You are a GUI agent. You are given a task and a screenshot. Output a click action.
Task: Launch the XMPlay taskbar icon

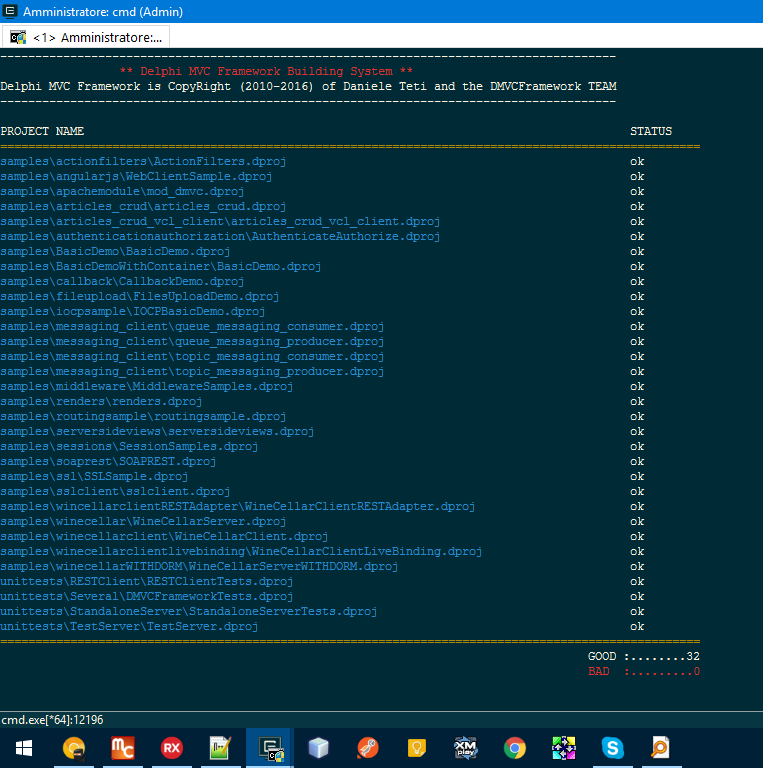point(465,748)
